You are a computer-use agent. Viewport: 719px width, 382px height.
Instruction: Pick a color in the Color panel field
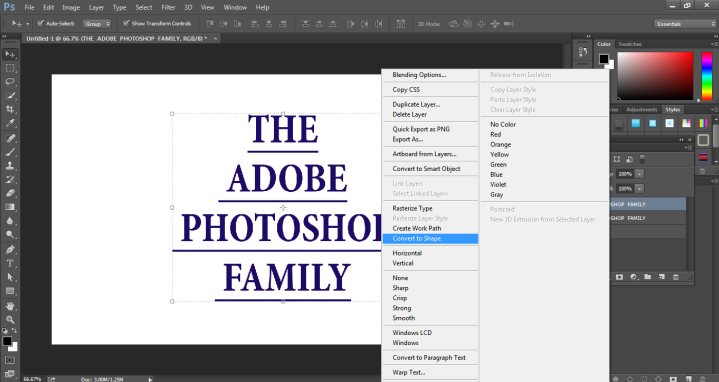(x=655, y=76)
